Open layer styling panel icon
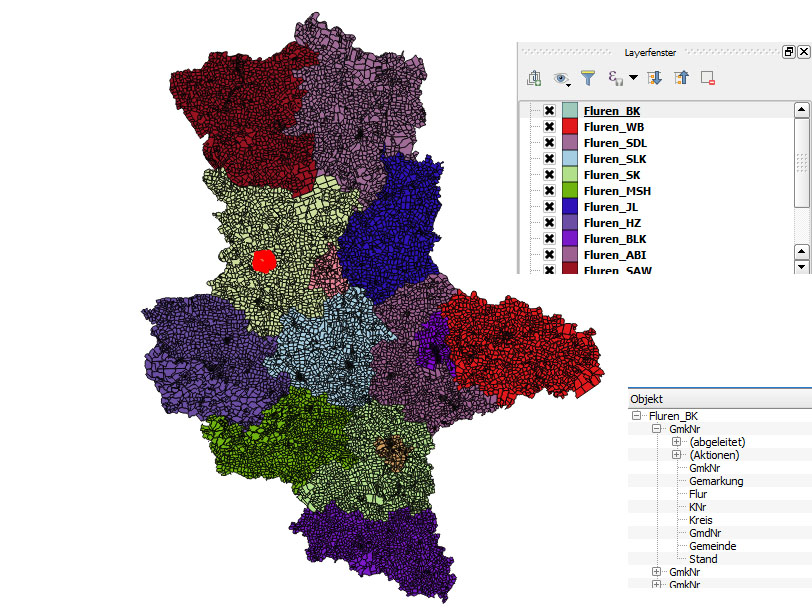 click(x=534, y=78)
